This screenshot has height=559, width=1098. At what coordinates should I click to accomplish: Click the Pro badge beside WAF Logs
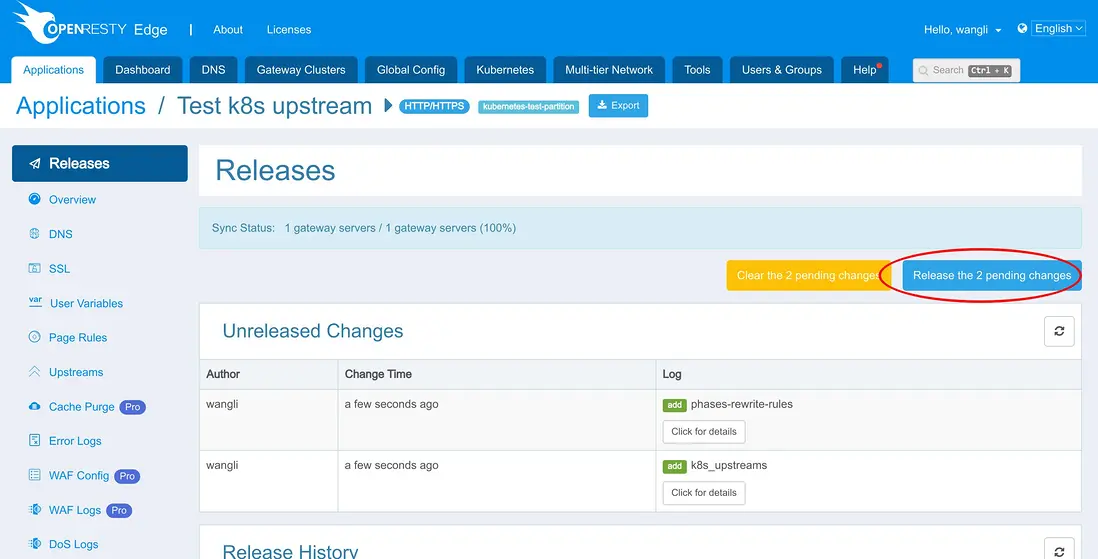pos(119,511)
